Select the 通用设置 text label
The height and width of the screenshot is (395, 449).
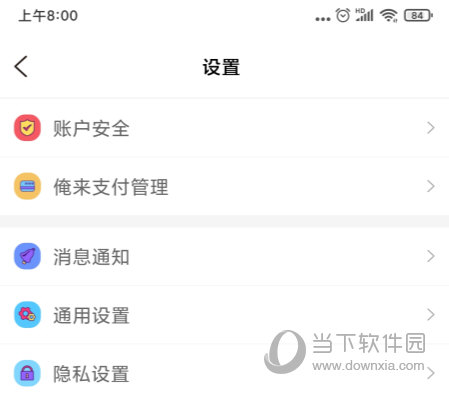tap(91, 315)
